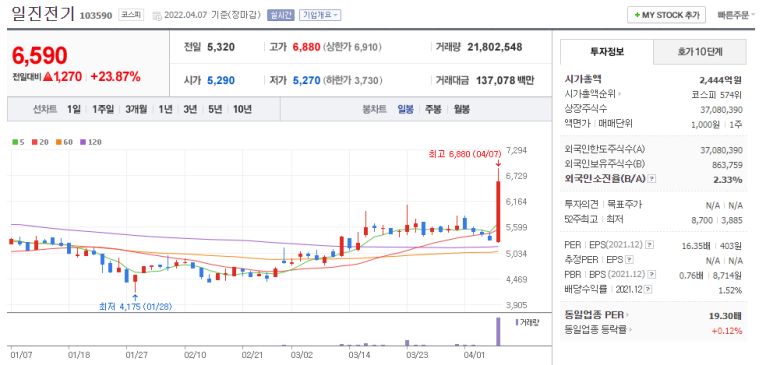Open the 빠른주문 dropdown
773x365 pixels.
click(x=737, y=15)
